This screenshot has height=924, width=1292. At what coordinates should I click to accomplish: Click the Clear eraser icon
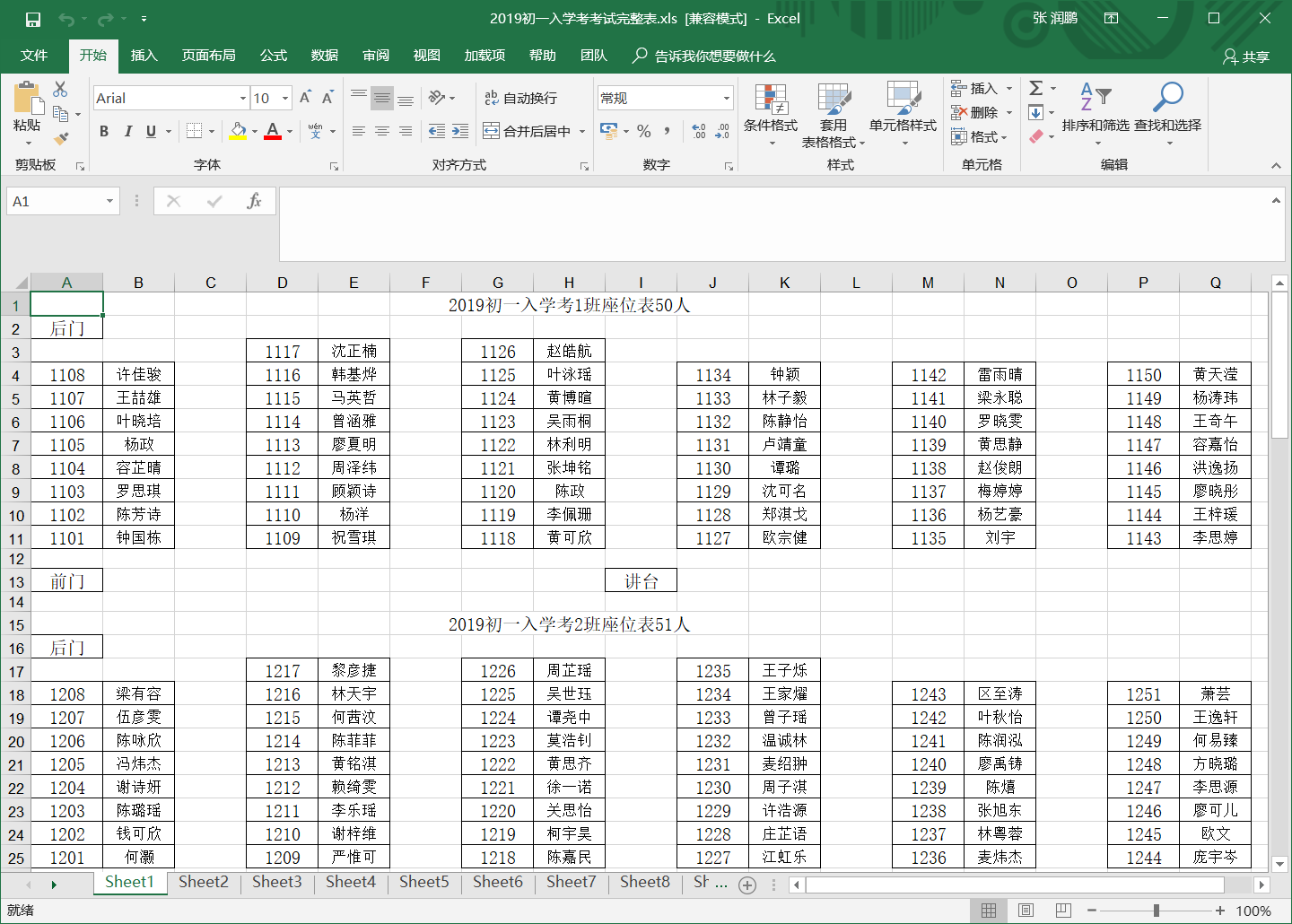coord(1036,136)
